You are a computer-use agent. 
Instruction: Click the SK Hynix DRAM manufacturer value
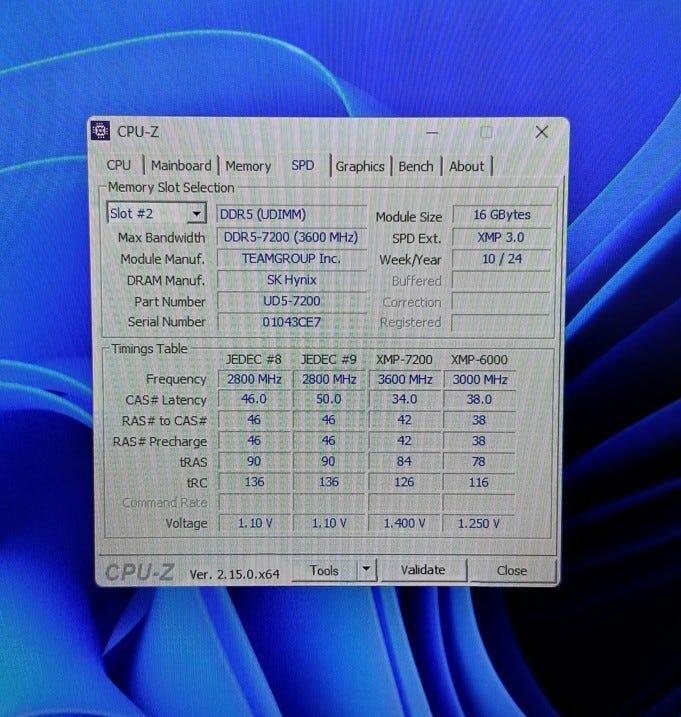click(291, 280)
